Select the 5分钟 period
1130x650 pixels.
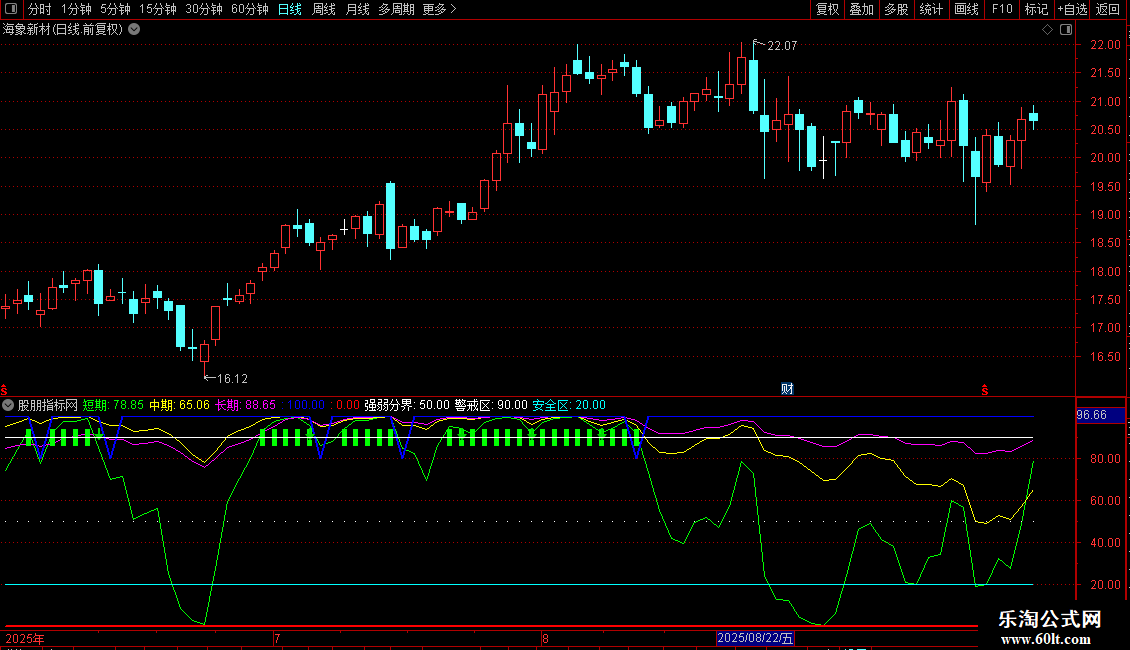pos(115,9)
